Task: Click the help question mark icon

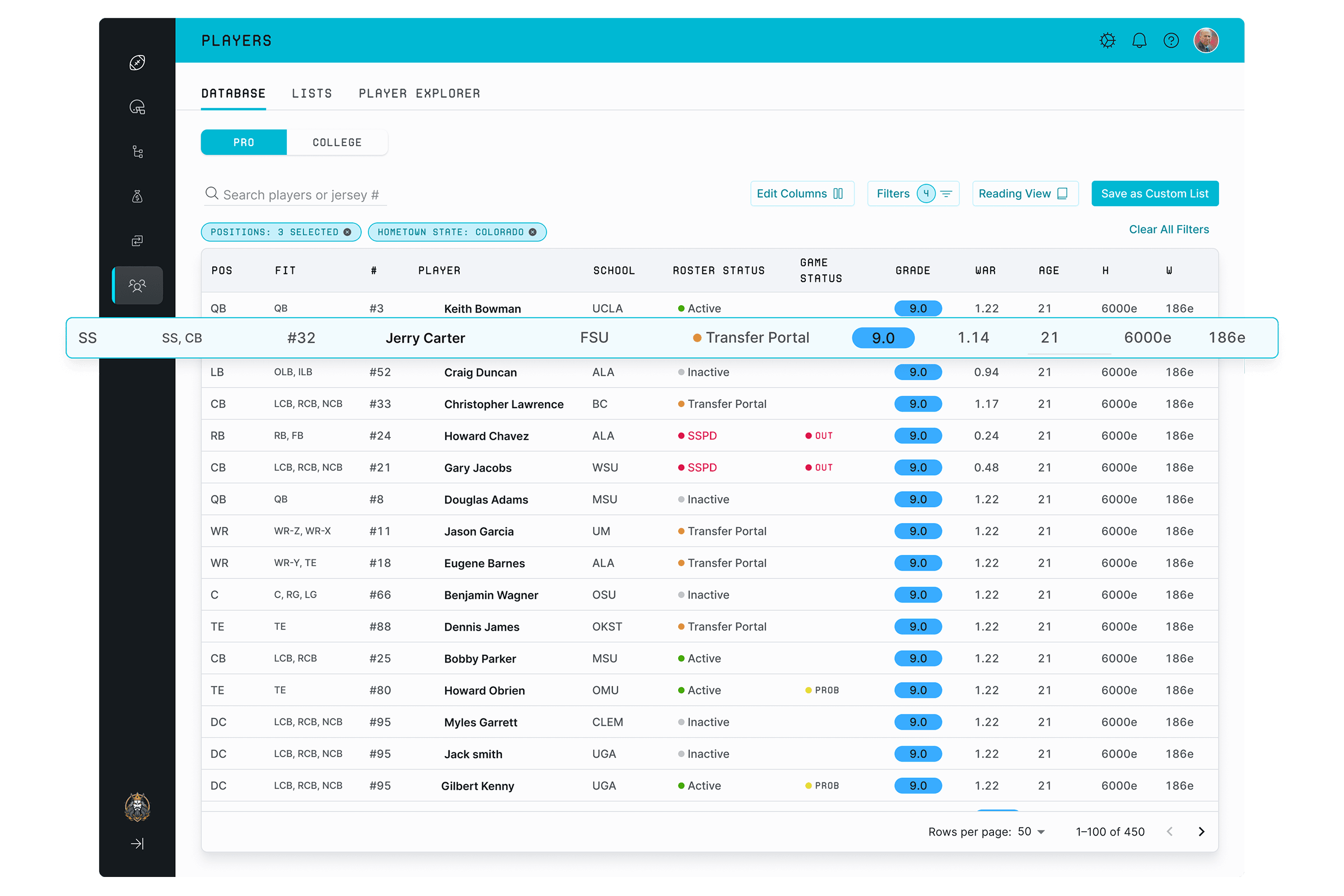Action: pyautogui.click(x=1171, y=40)
